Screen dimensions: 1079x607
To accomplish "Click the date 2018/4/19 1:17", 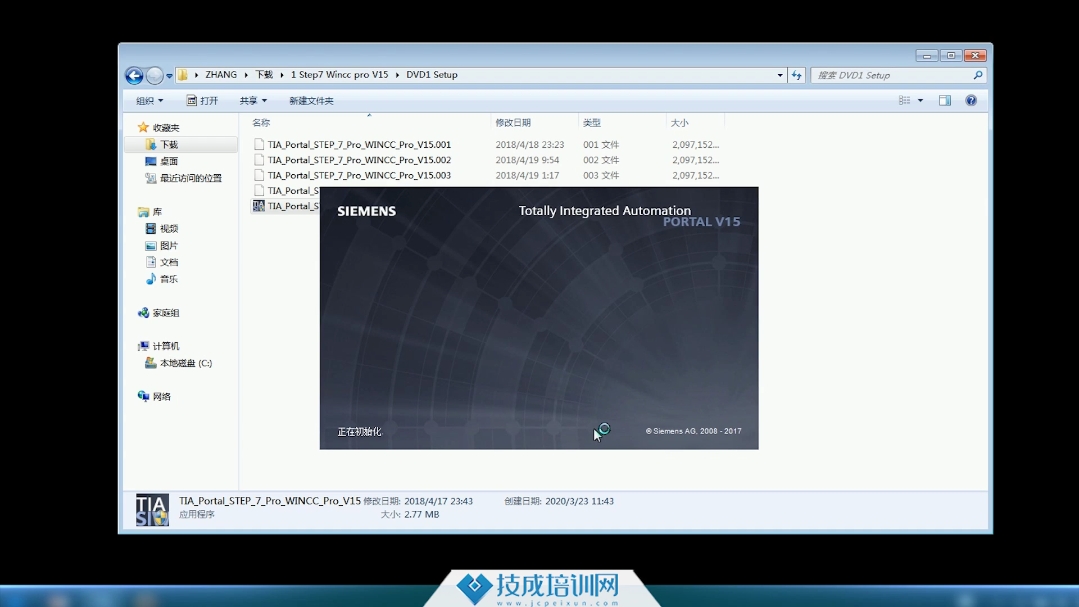I will (527, 175).
